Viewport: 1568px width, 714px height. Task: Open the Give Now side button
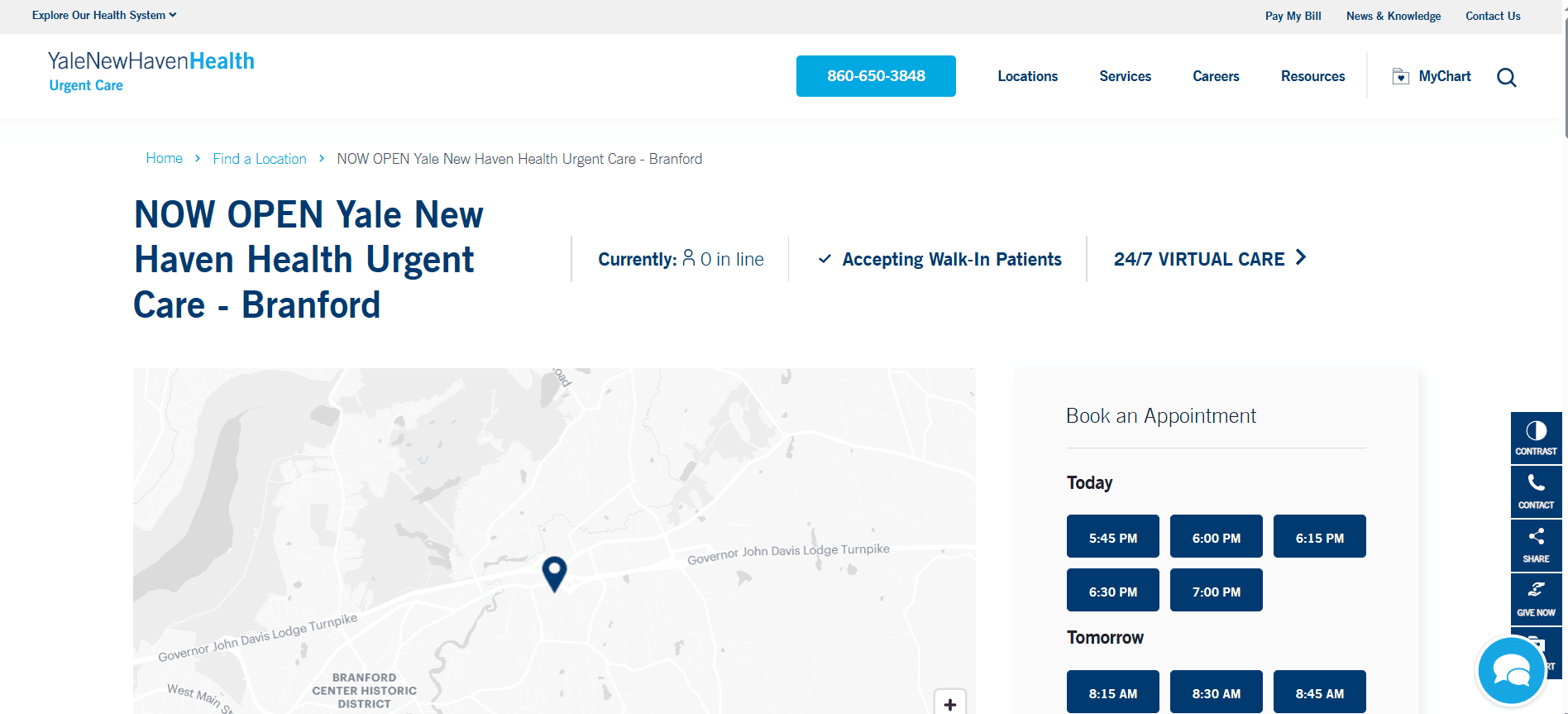[1536, 599]
